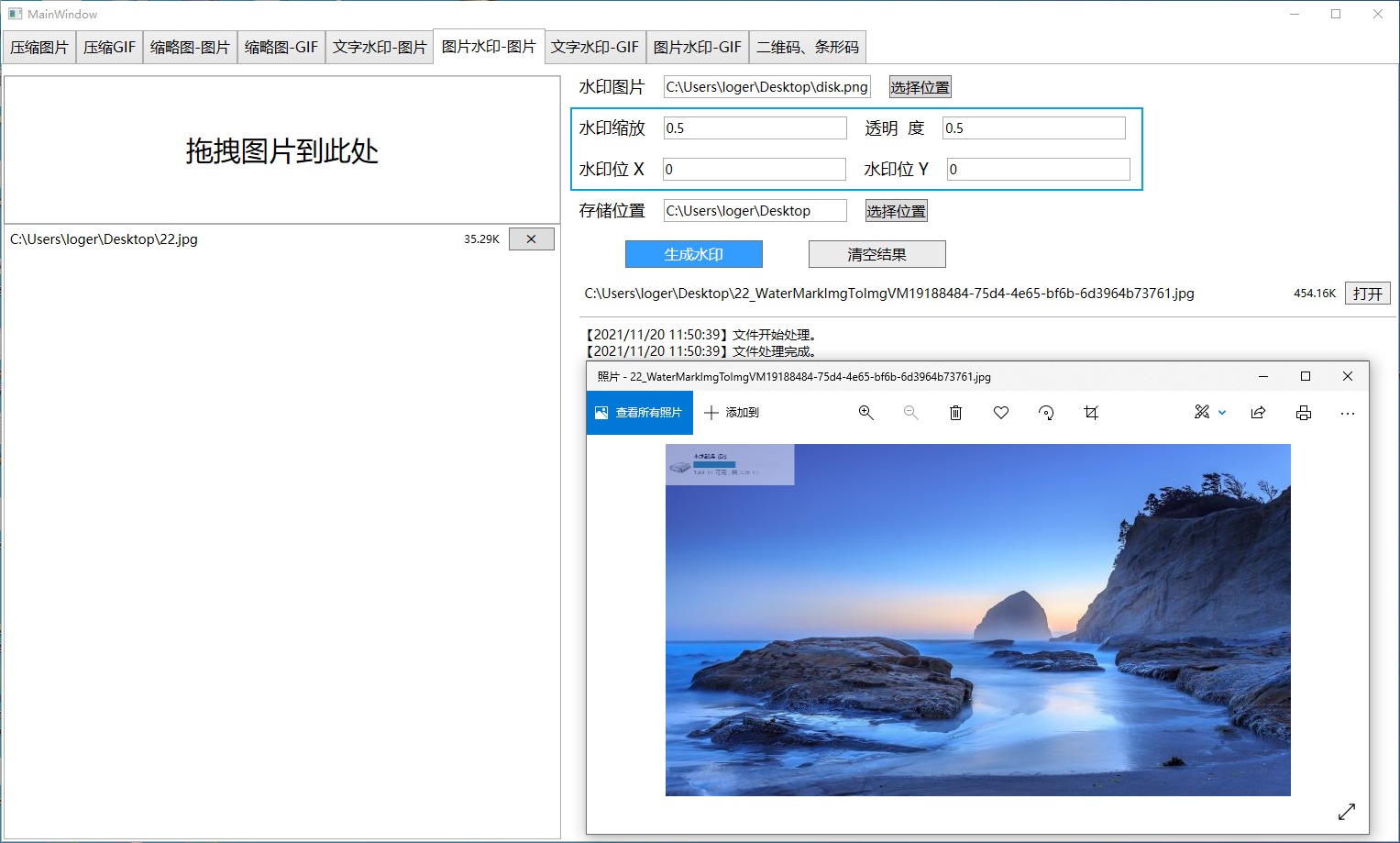The width and height of the screenshot is (1400, 843).
Task: Print the photo from Photos toolbar
Action: coord(1304,413)
